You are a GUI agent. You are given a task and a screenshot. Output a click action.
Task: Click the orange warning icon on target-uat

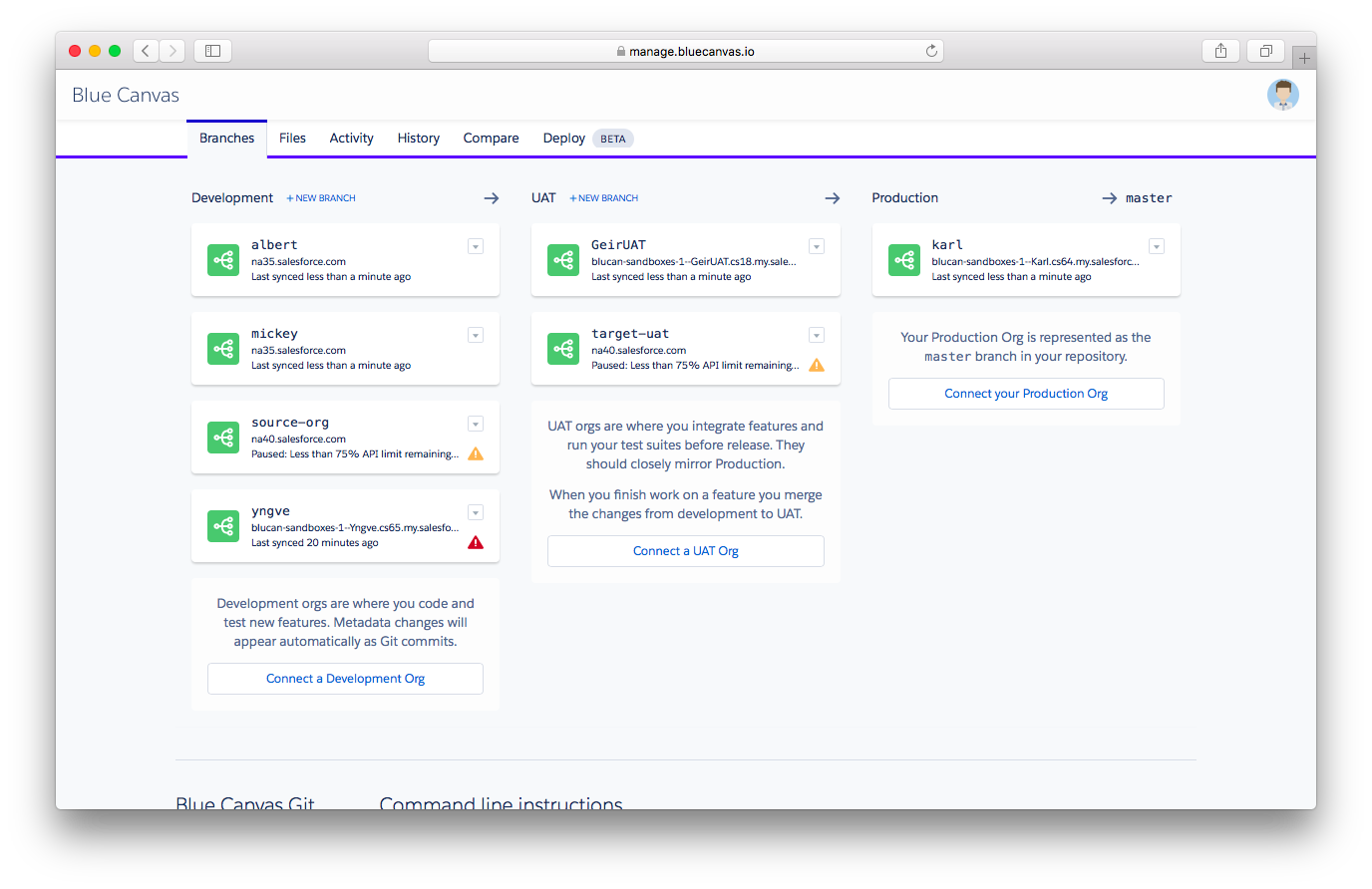(x=817, y=365)
